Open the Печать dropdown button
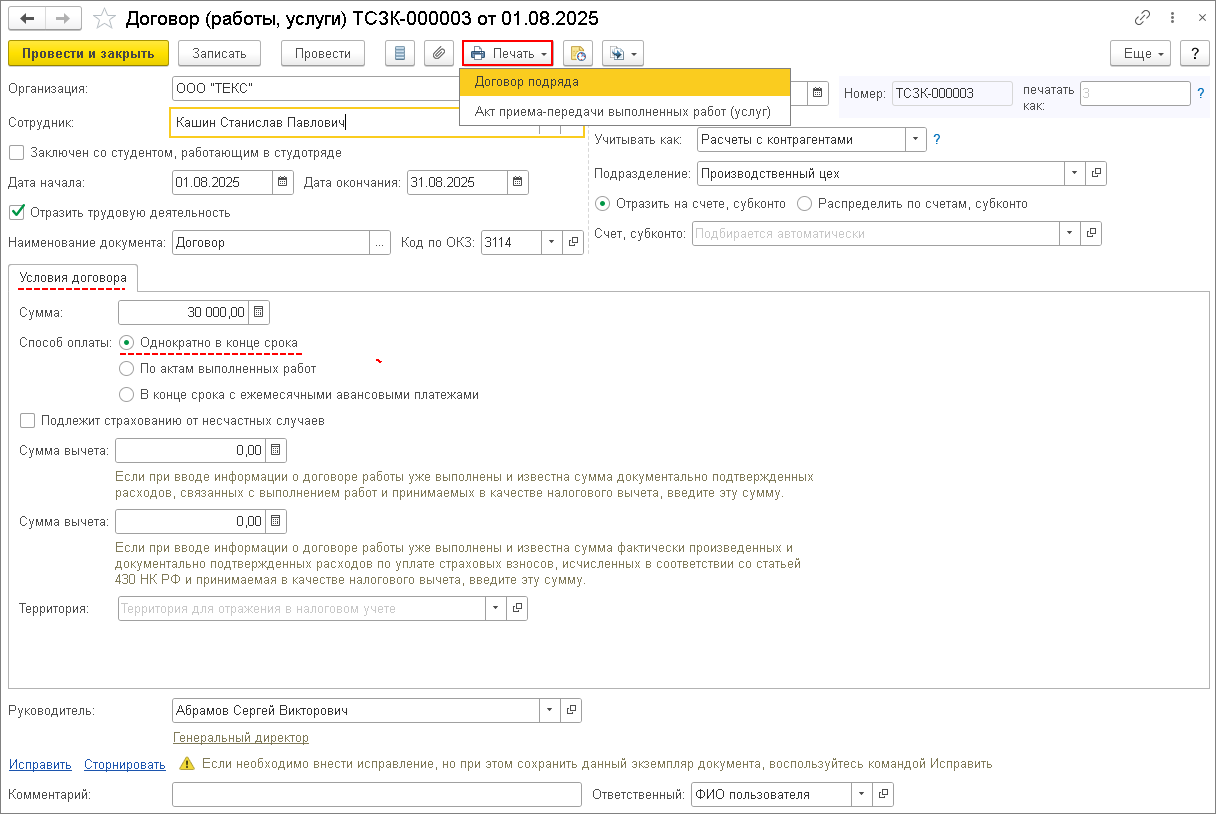 [x=508, y=53]
